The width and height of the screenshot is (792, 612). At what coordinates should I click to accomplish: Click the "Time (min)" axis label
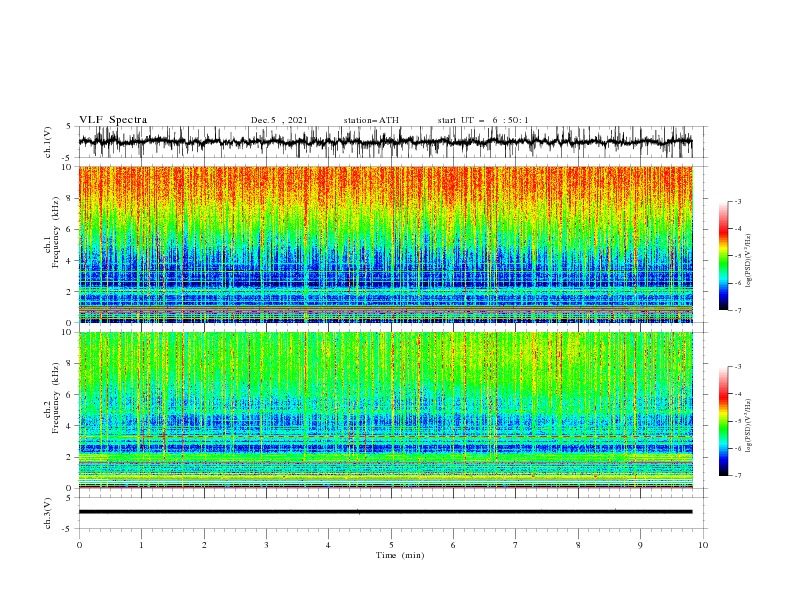[x=400, y=555]
